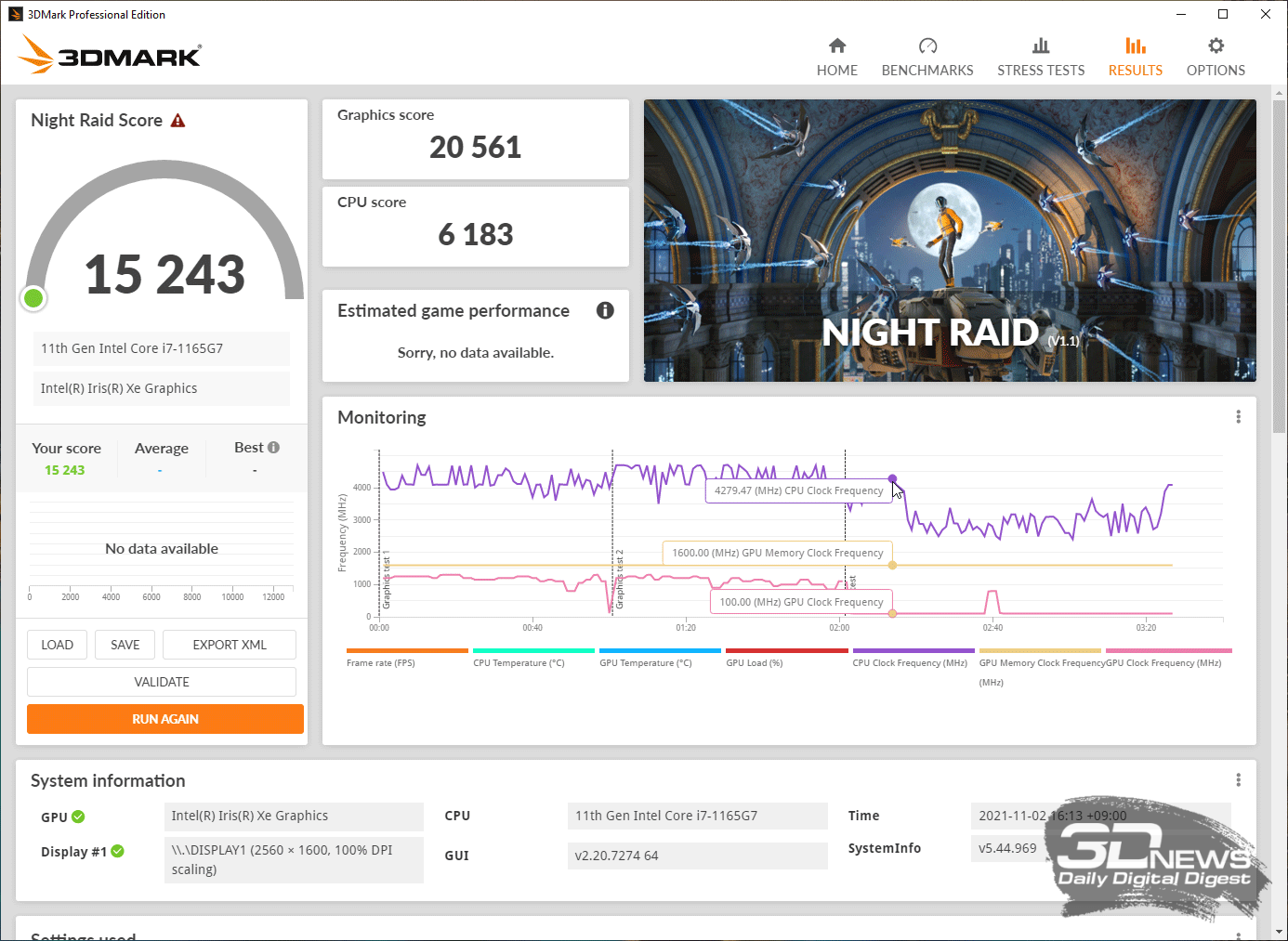Open the BENCHMARKS section
This screenshot has height=941, width=1288.
[927, 58]
